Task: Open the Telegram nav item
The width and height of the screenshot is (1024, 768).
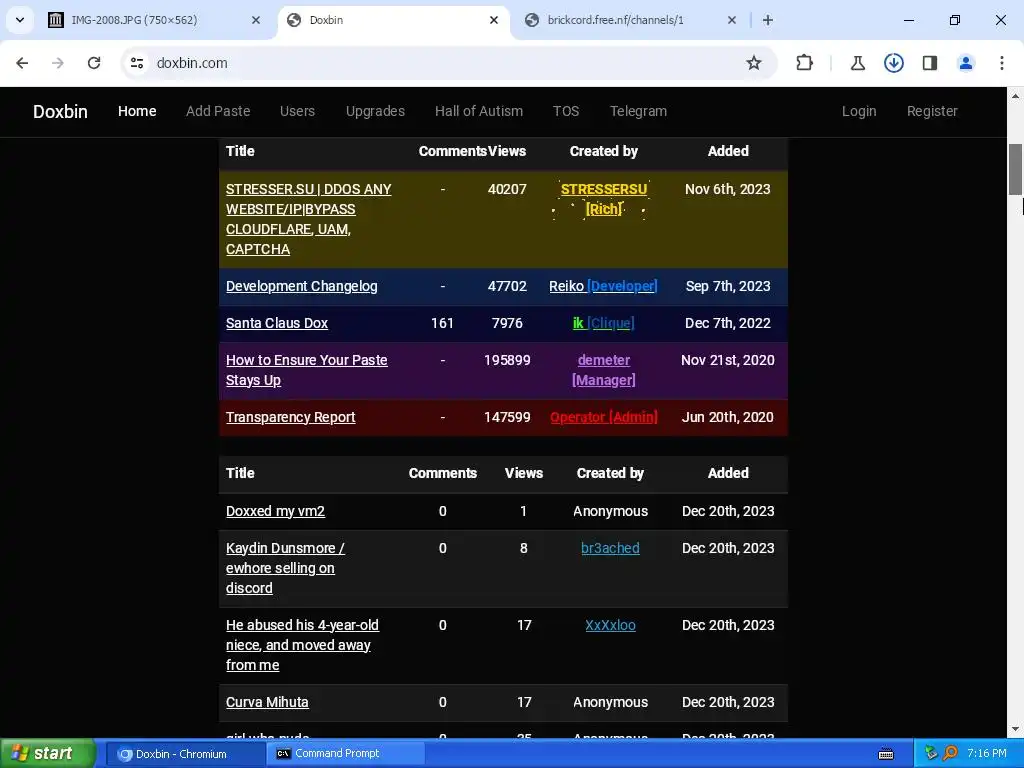Action: tap(638, 111)
